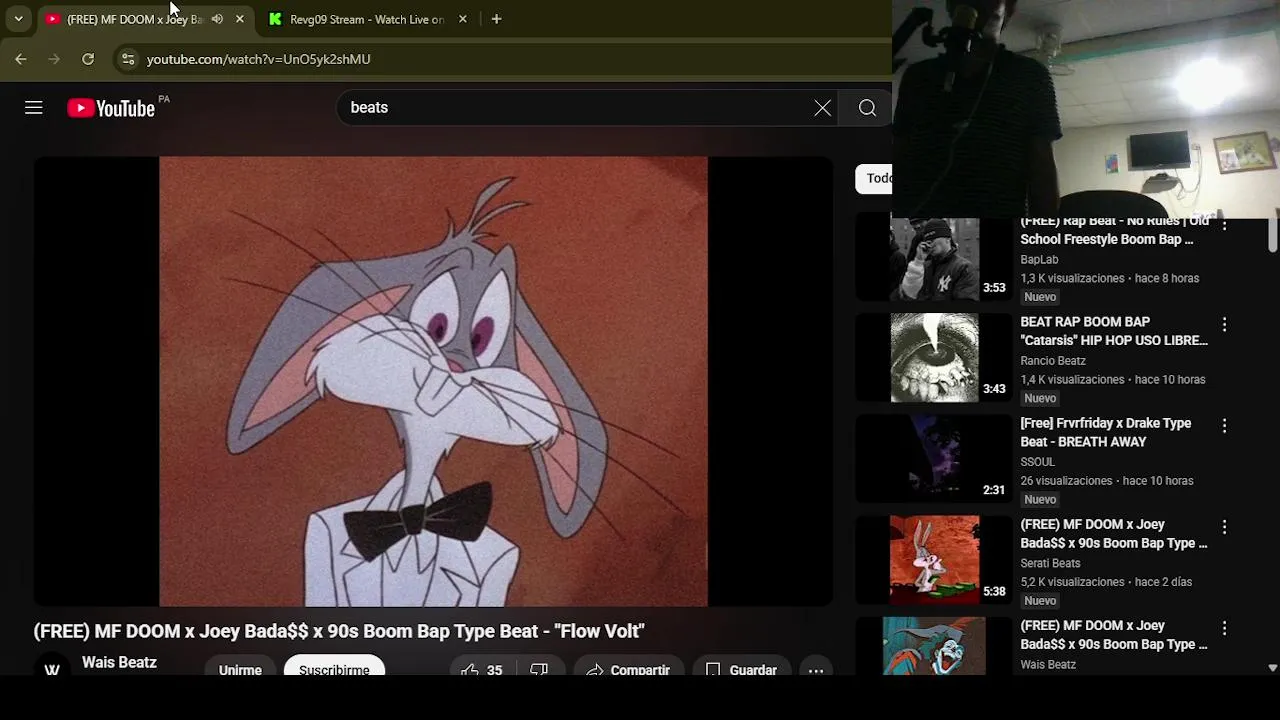1280x720 pixels.
Task: Select the (FREE) MF DOOM YouTube tab
Action: (x=135, y=19)
